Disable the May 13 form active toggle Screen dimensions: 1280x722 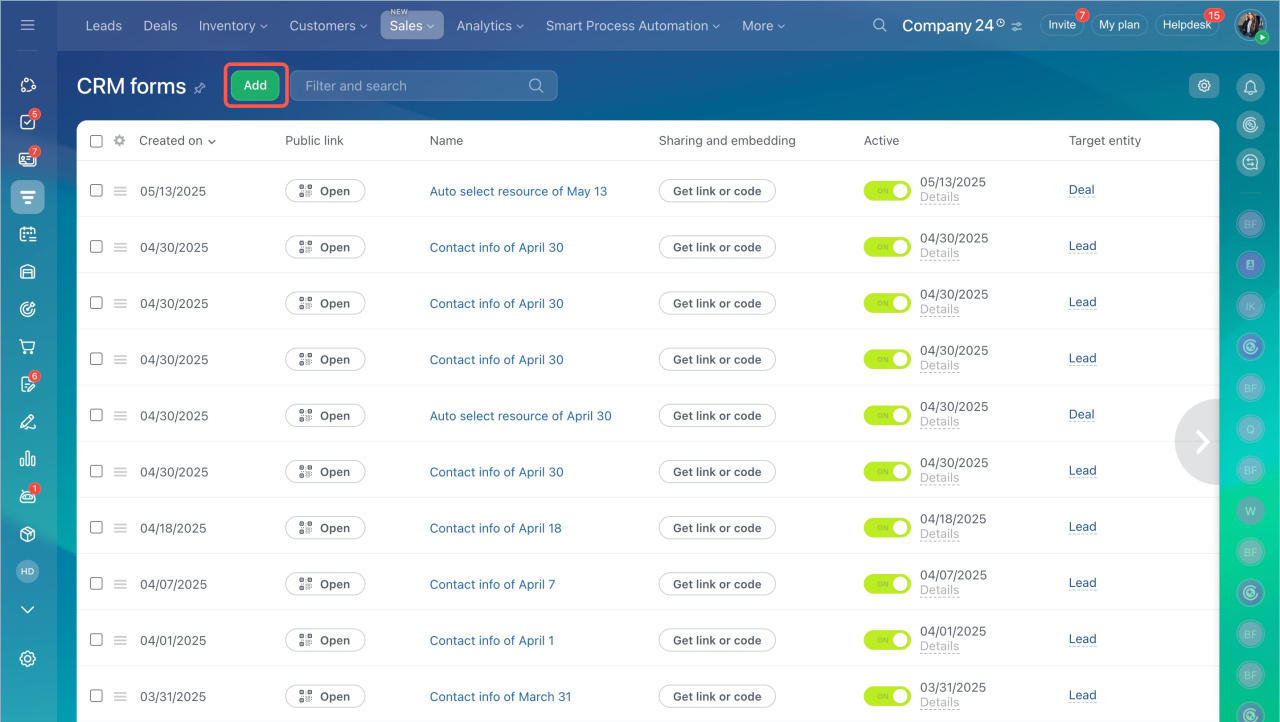pyautogui.click(x=887, y=190)
